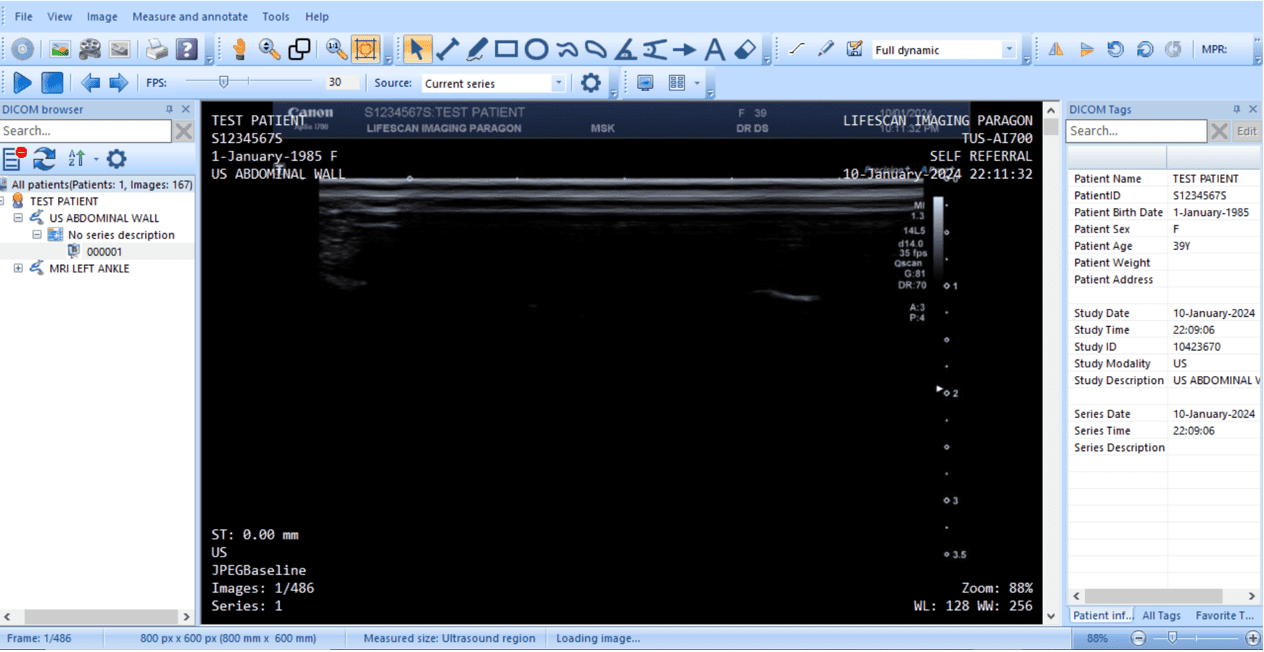Click the Edit button in DICOM Tags
This screenshot has height=652, width=1264.
1247,131
